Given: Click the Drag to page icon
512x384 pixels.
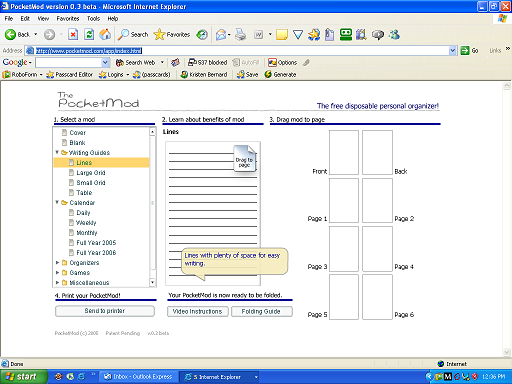Looking at the screenshot, I should point(245,159).
